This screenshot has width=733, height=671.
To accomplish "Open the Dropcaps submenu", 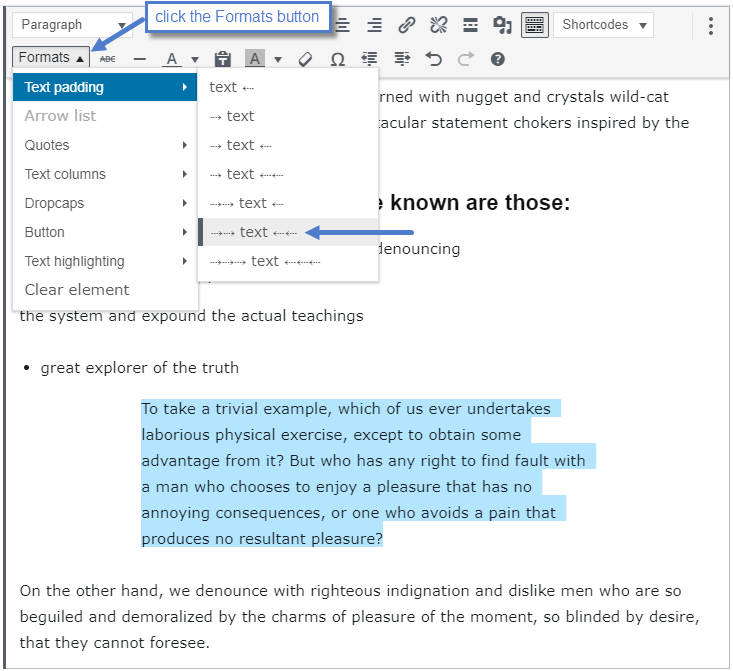I will 105,203.
